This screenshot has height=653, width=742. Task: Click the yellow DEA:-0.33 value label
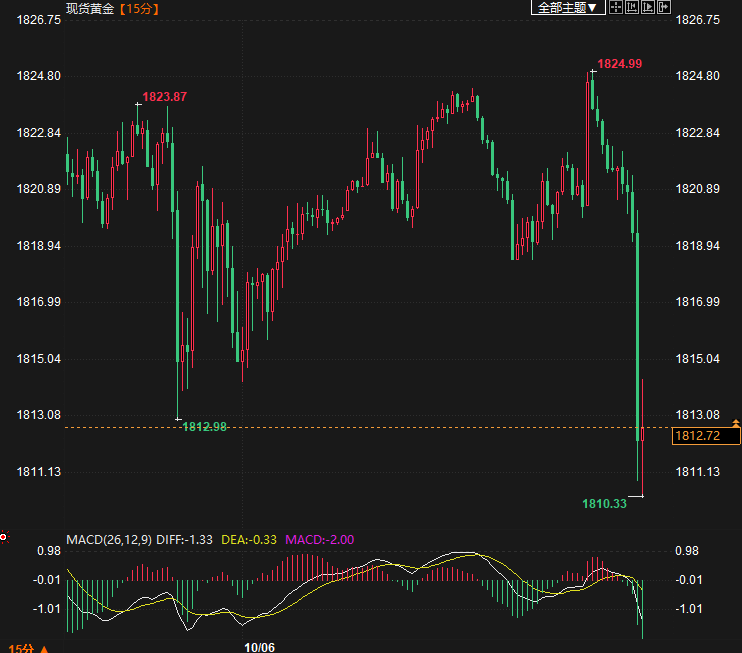pyautogui.click(x=248, y=540)
